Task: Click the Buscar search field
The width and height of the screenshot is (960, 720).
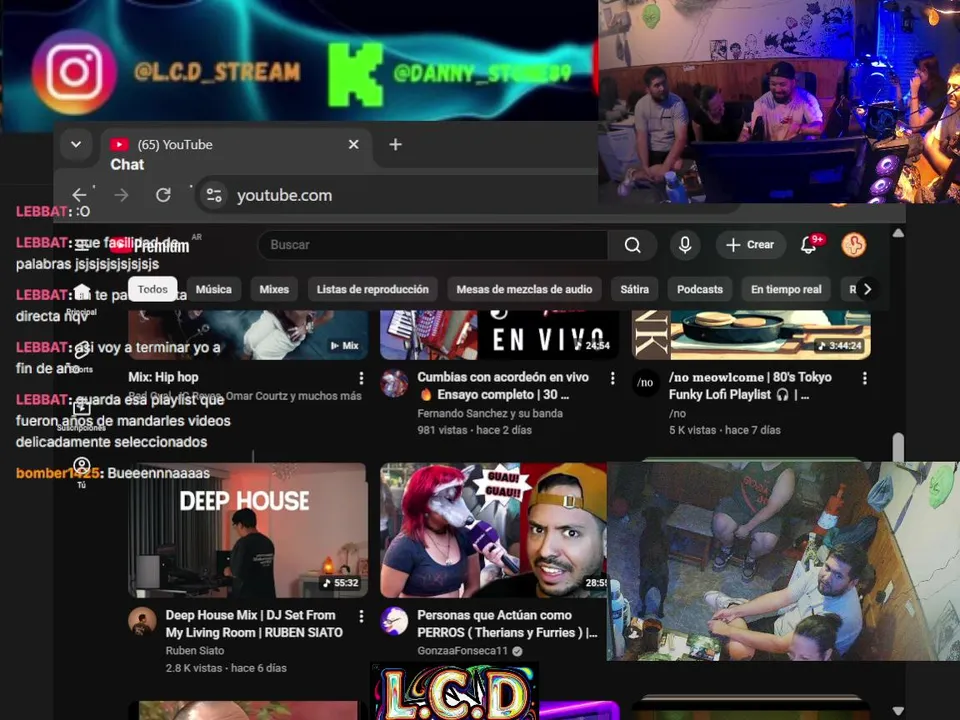Action: point(433,245)
